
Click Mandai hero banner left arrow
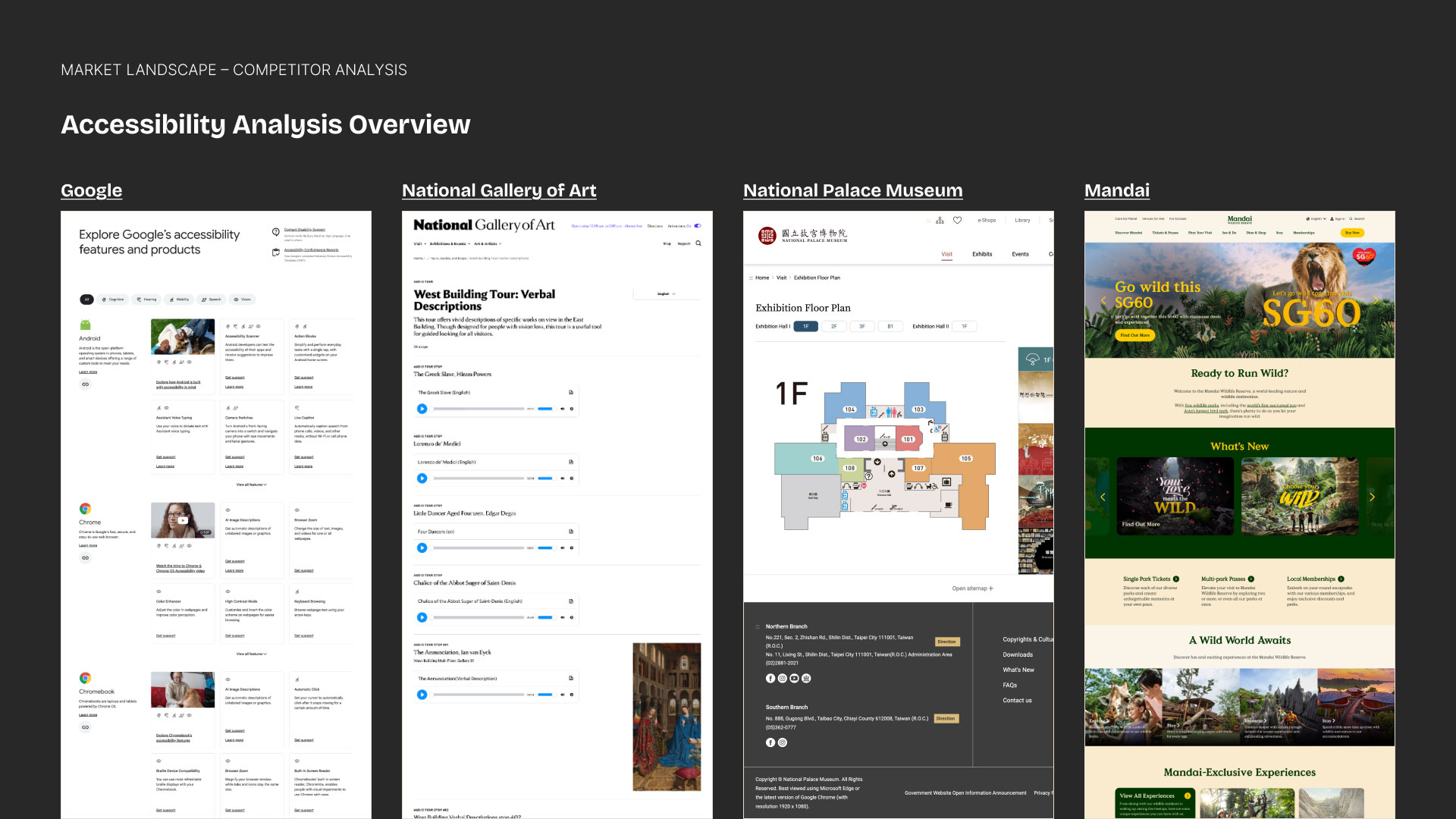(1103, 300)
